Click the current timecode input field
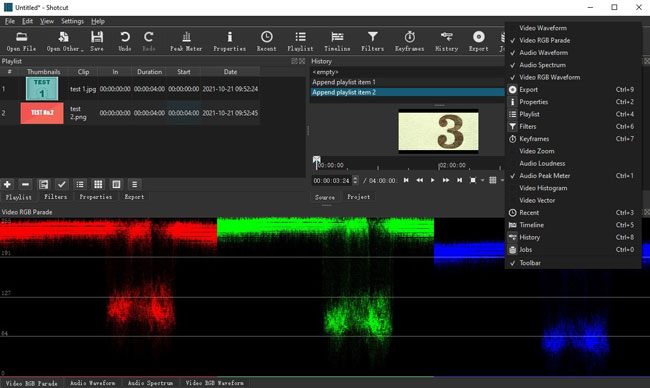This screenshot has width=650, height=388. 332,180
